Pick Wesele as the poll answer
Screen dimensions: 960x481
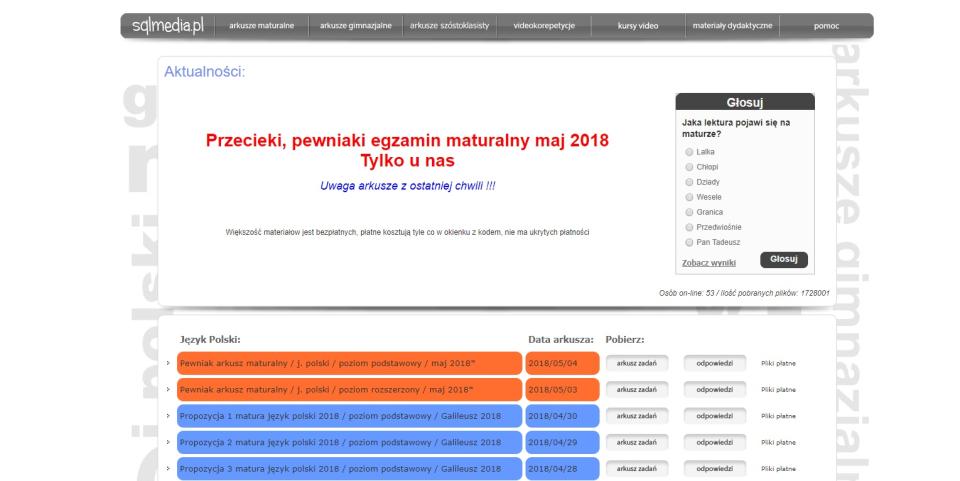click(x=689, y=197)
